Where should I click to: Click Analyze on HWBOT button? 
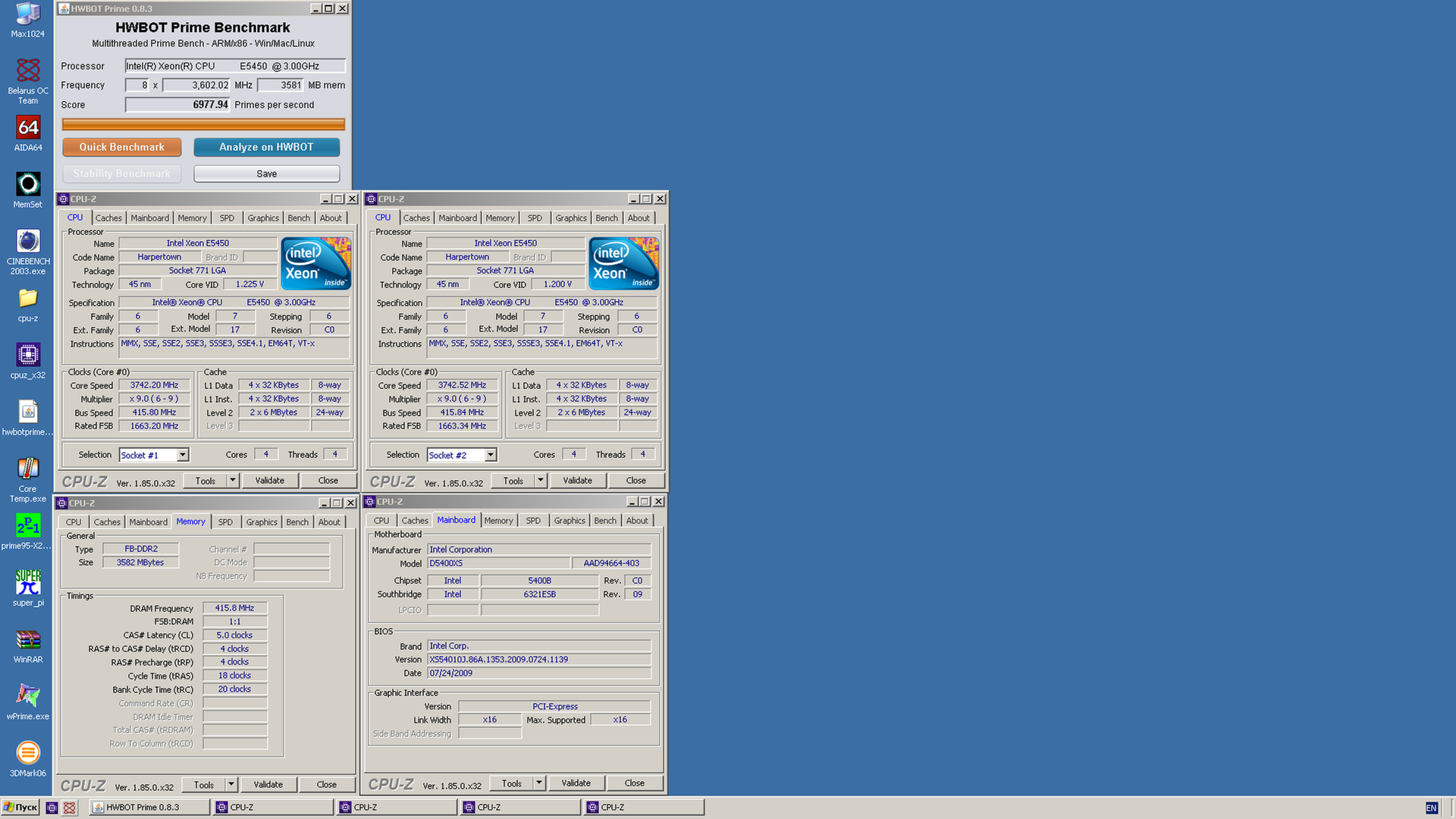coord(266,147)
